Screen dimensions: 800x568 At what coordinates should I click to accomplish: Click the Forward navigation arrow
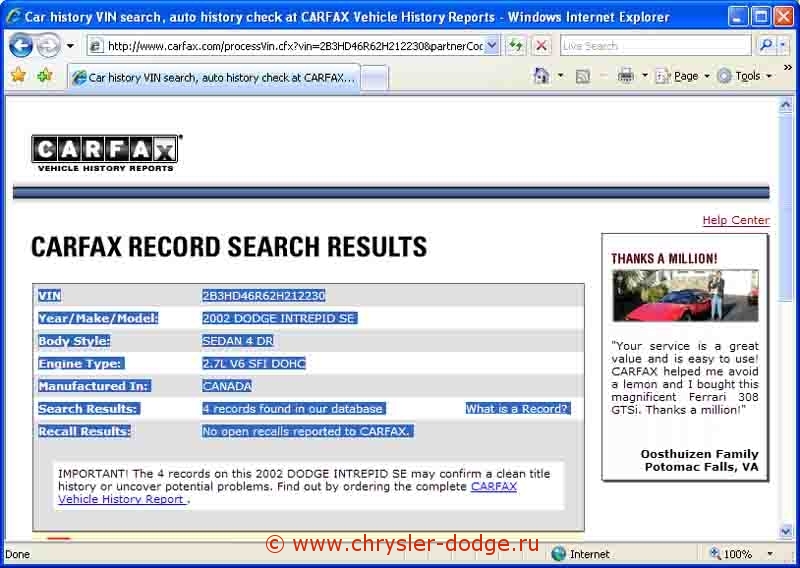tap(48, 46)
